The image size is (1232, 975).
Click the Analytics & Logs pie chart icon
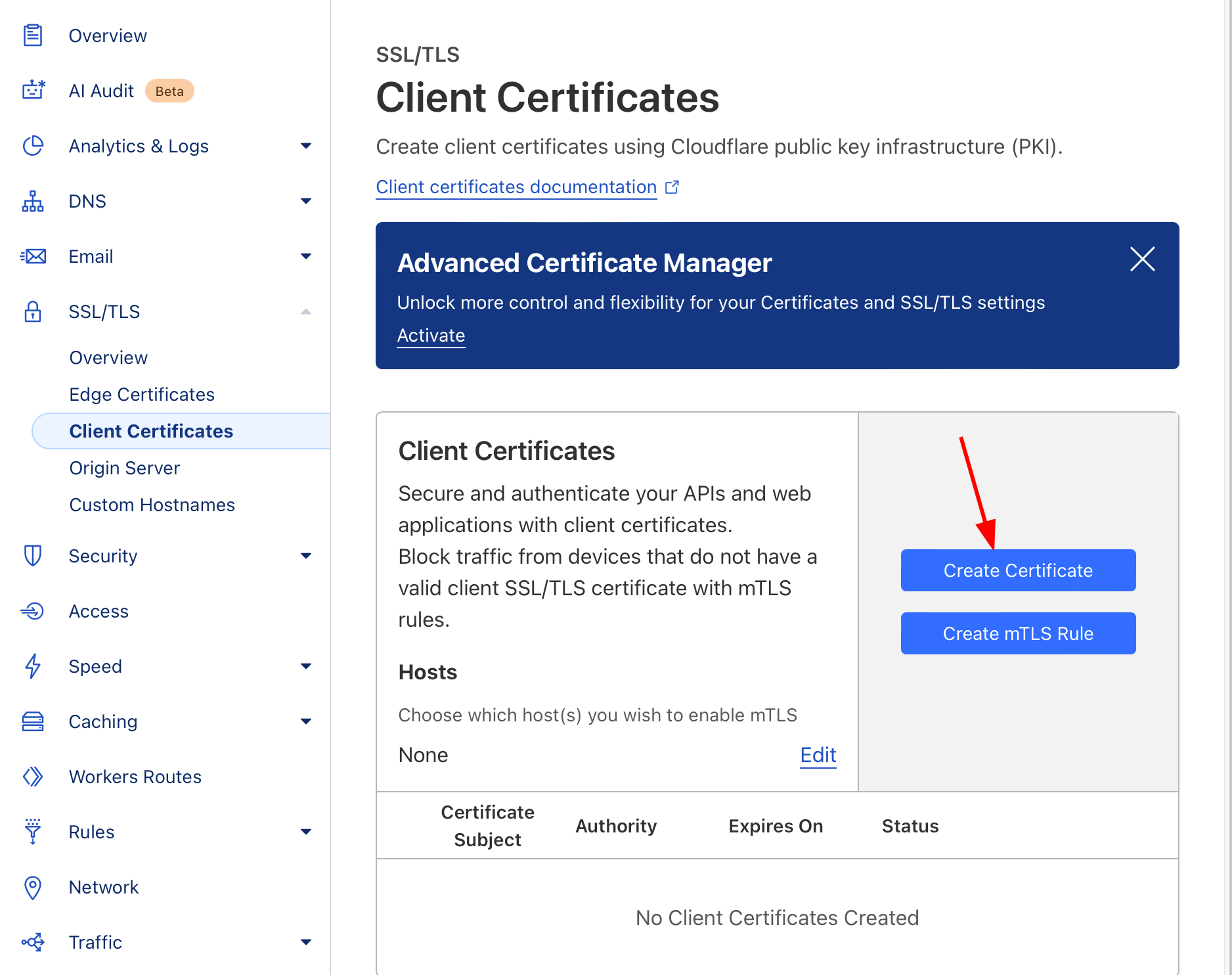[33, 146]
